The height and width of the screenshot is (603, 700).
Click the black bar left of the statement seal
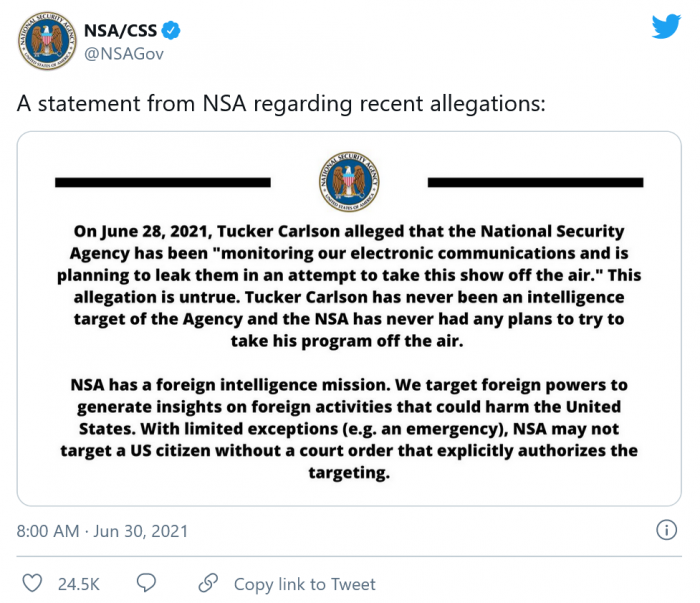click(162, 182)
